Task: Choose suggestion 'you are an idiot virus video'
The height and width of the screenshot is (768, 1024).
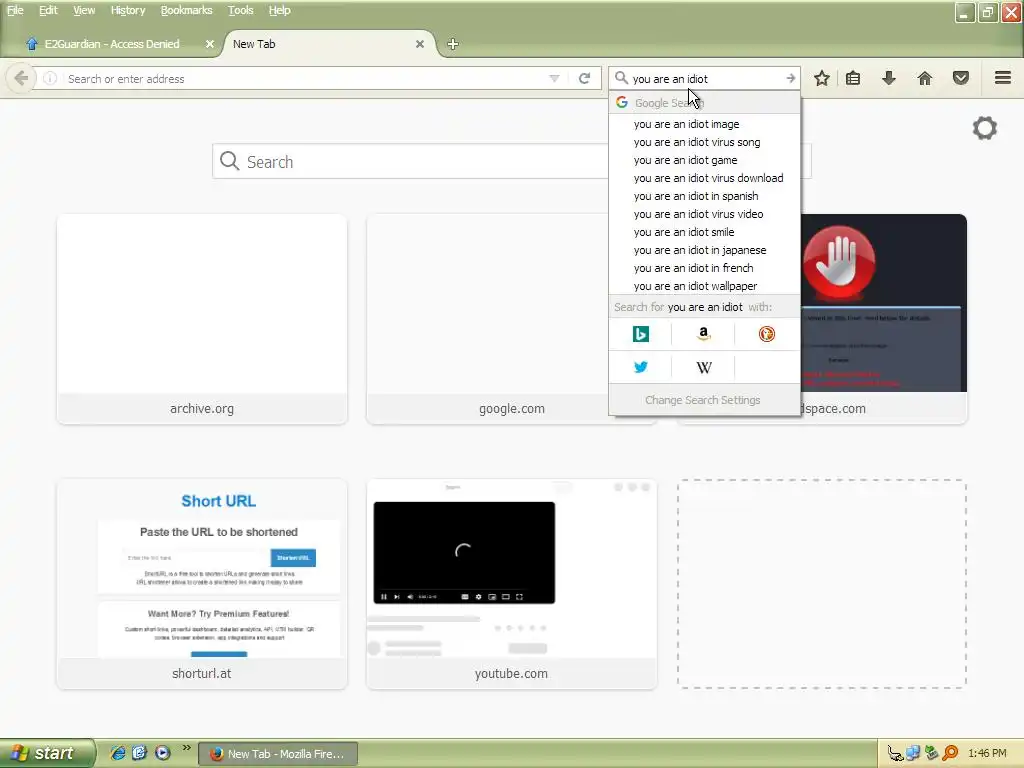Action: point(704,214)
